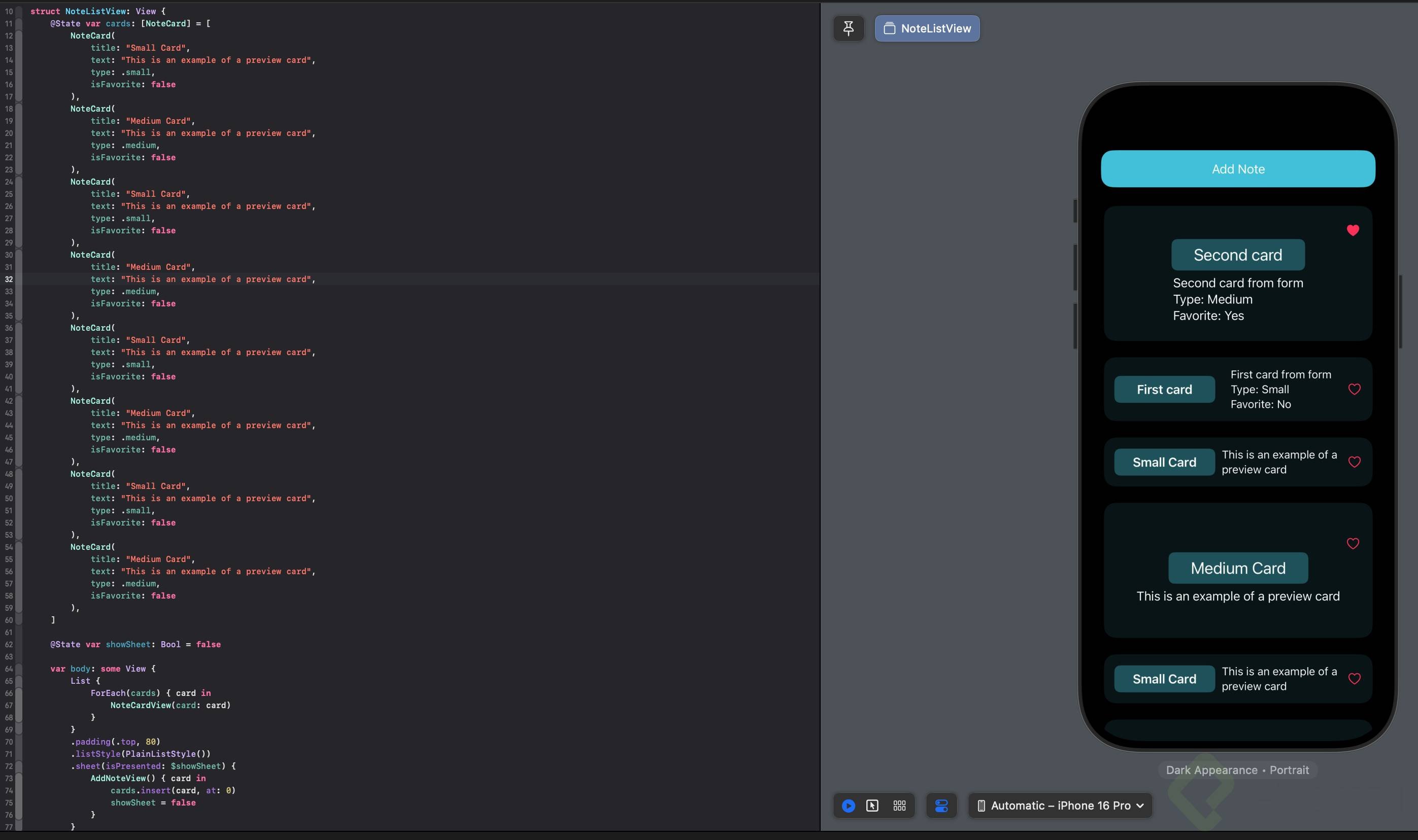The image size is (1418, 840).
Task: Click the First card title badge
Action: tap(1164, 390)
